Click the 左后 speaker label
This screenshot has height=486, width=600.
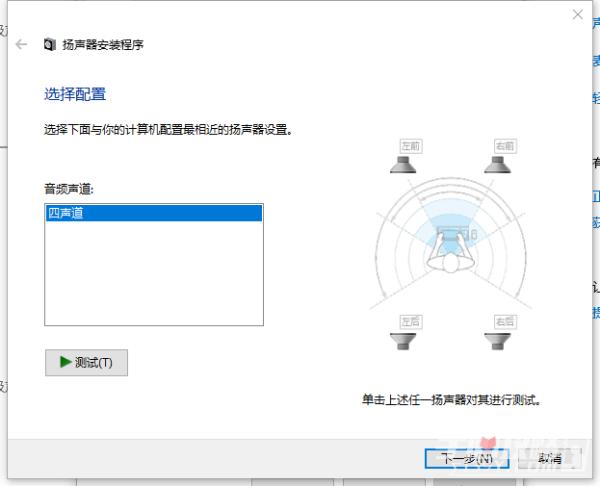coord(410,321)
